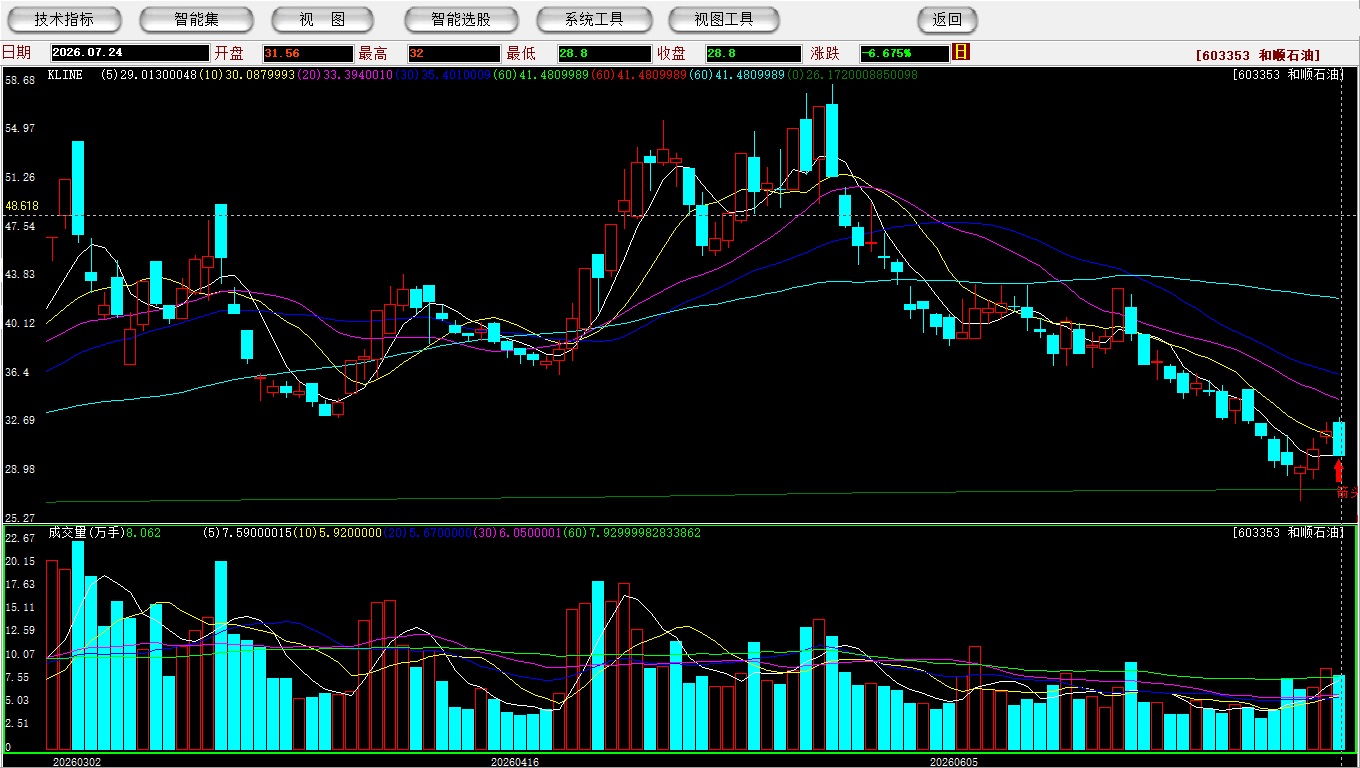The image size is (1360, 768).
Task: Click the MA (10)30.0879993 value
Action: tap(245, 75)
